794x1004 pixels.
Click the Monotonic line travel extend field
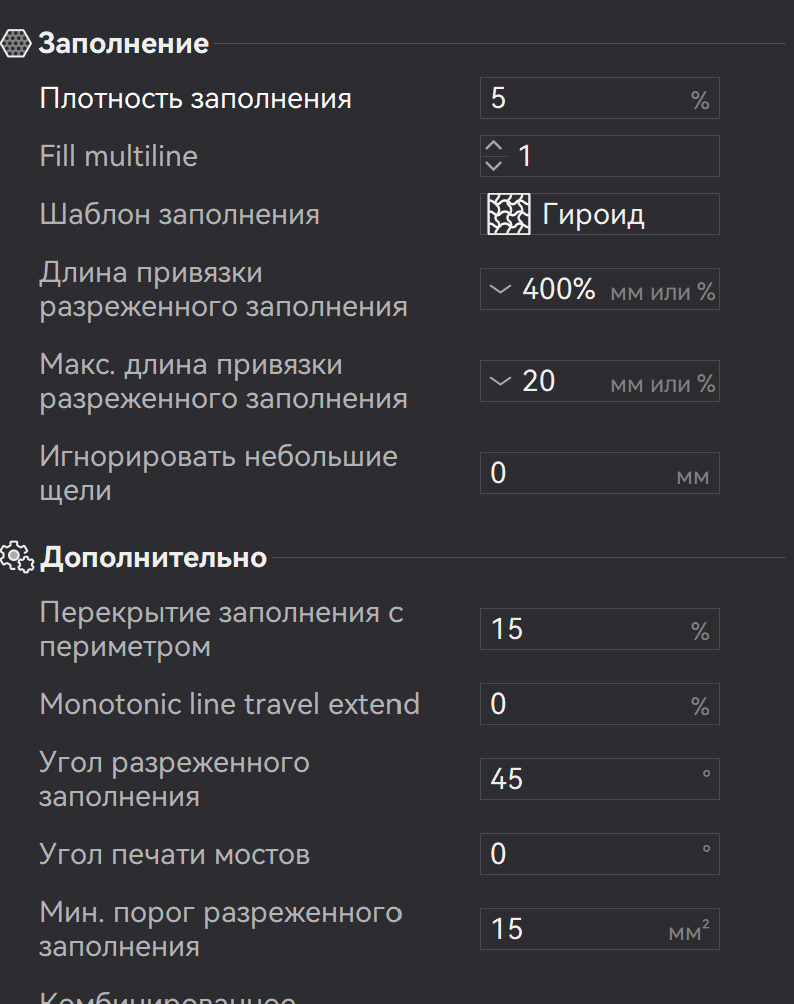point(600,704)
